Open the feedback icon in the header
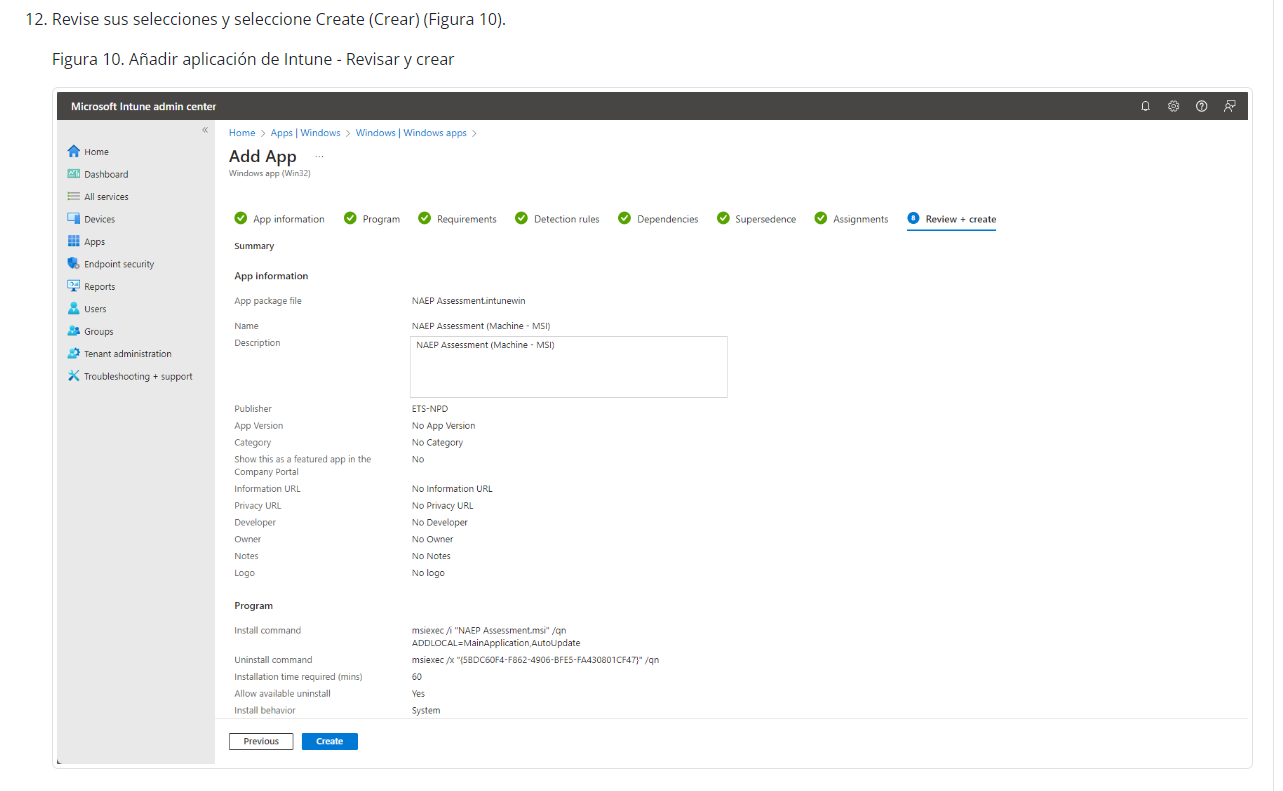 click(x=1230, y=106)
